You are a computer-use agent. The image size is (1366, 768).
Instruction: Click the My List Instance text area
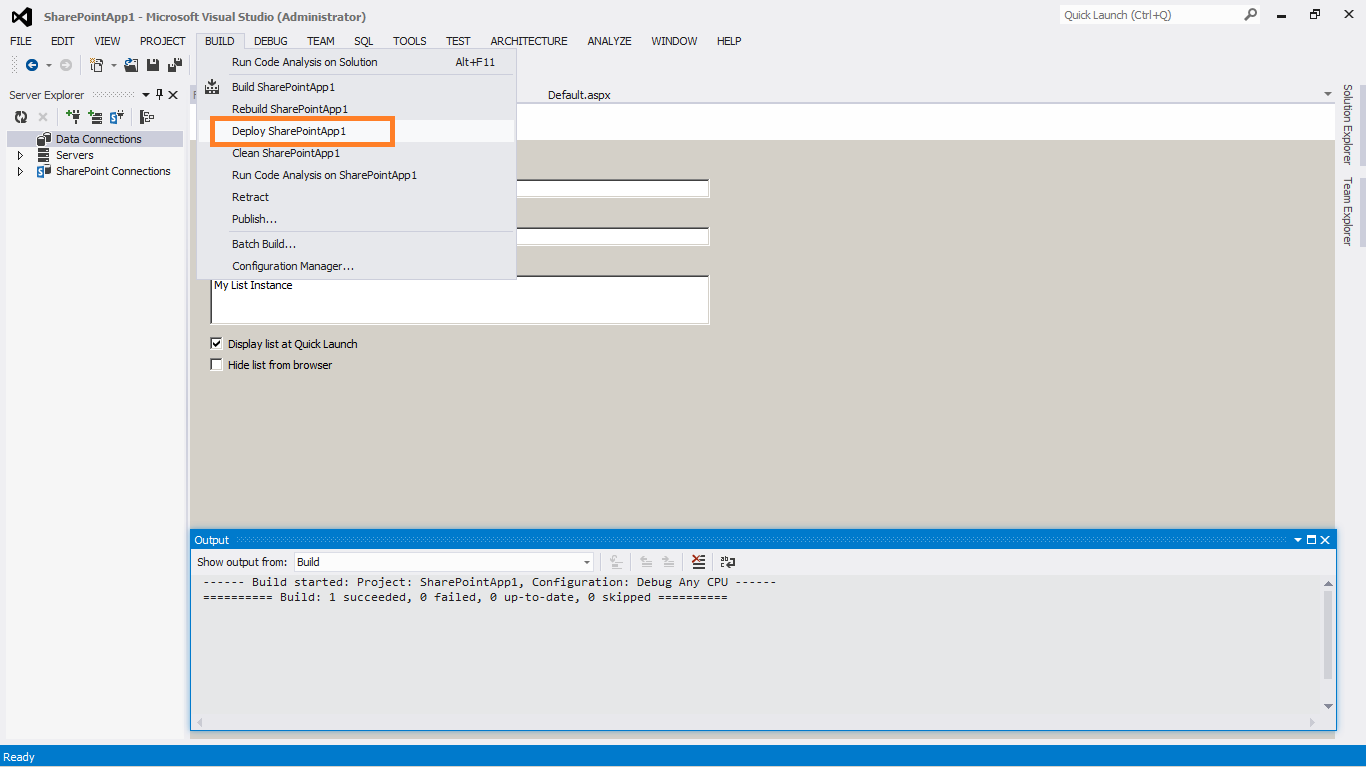[460, 299]
